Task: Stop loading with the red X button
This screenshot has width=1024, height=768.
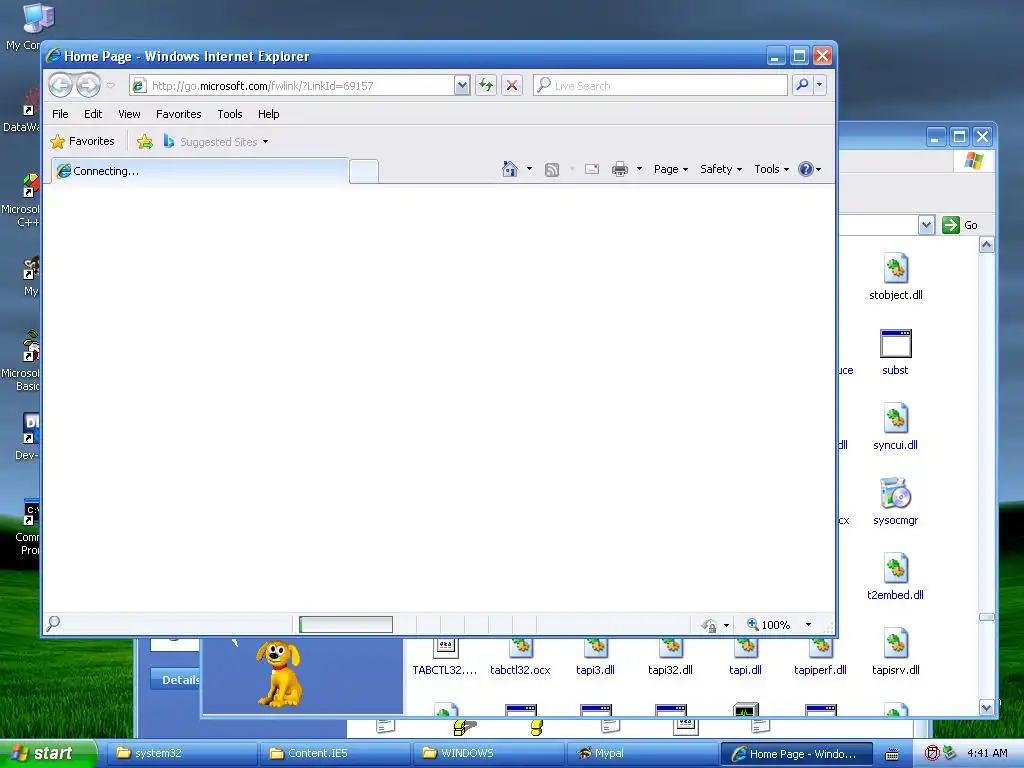Action: 512,85
